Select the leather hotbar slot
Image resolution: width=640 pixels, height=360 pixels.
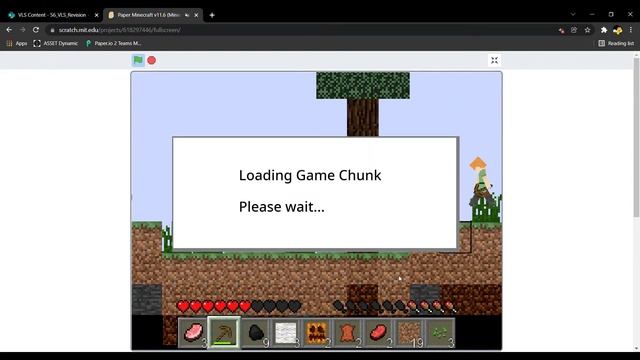pos(348,333)
